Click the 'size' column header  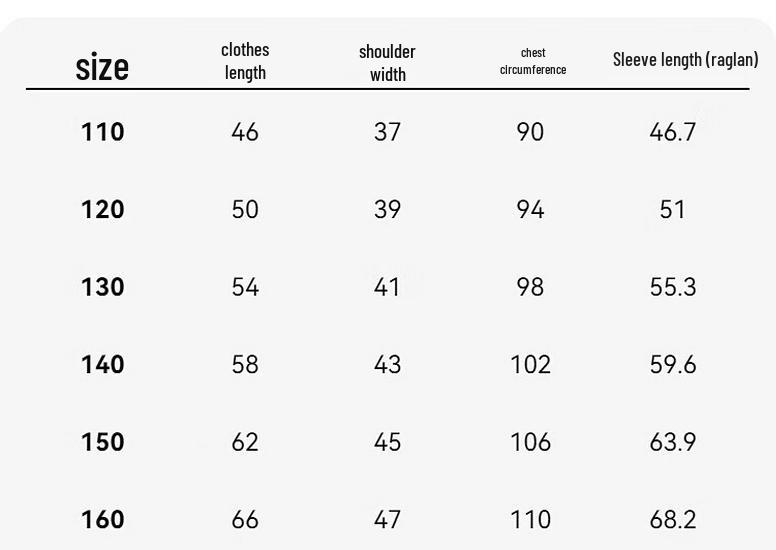tap(102, 67)
